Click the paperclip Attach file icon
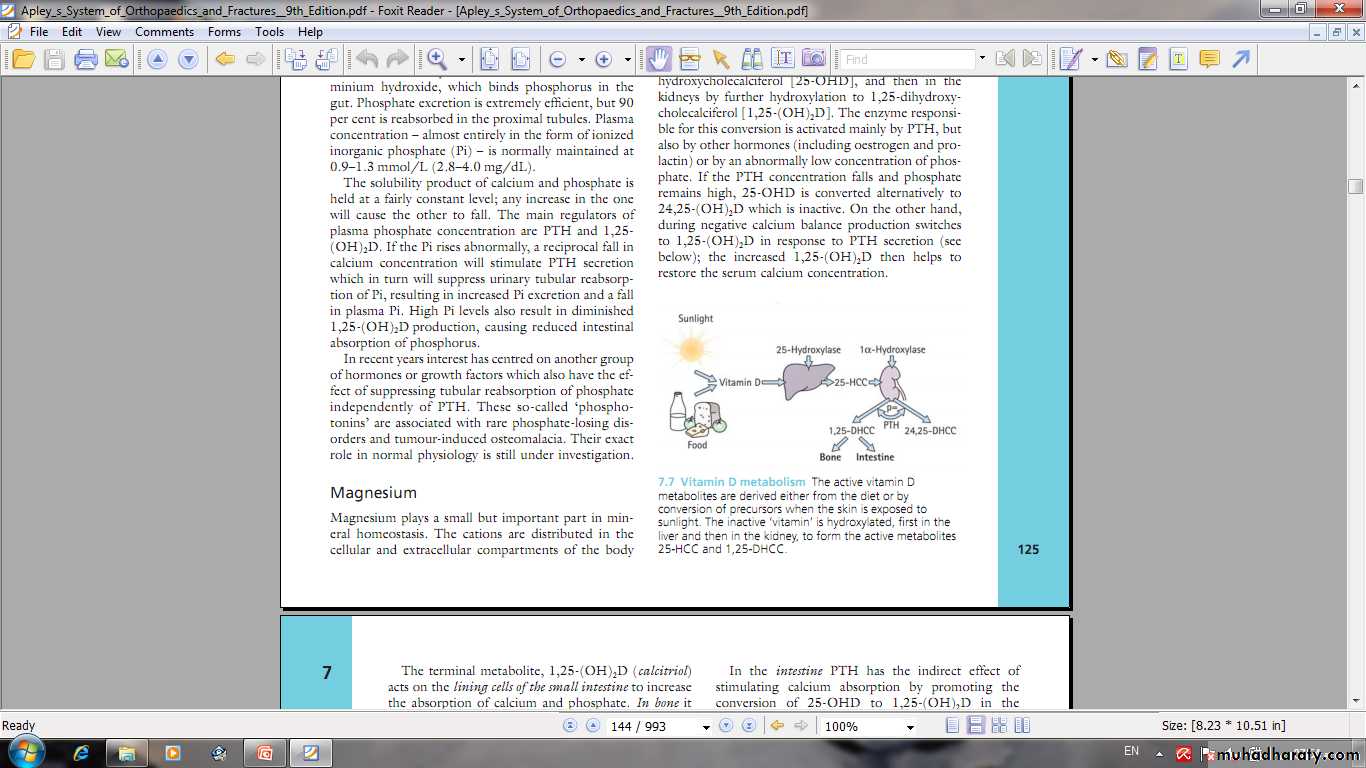This screenshot has height=768, width=1366. coord(1117,59)
